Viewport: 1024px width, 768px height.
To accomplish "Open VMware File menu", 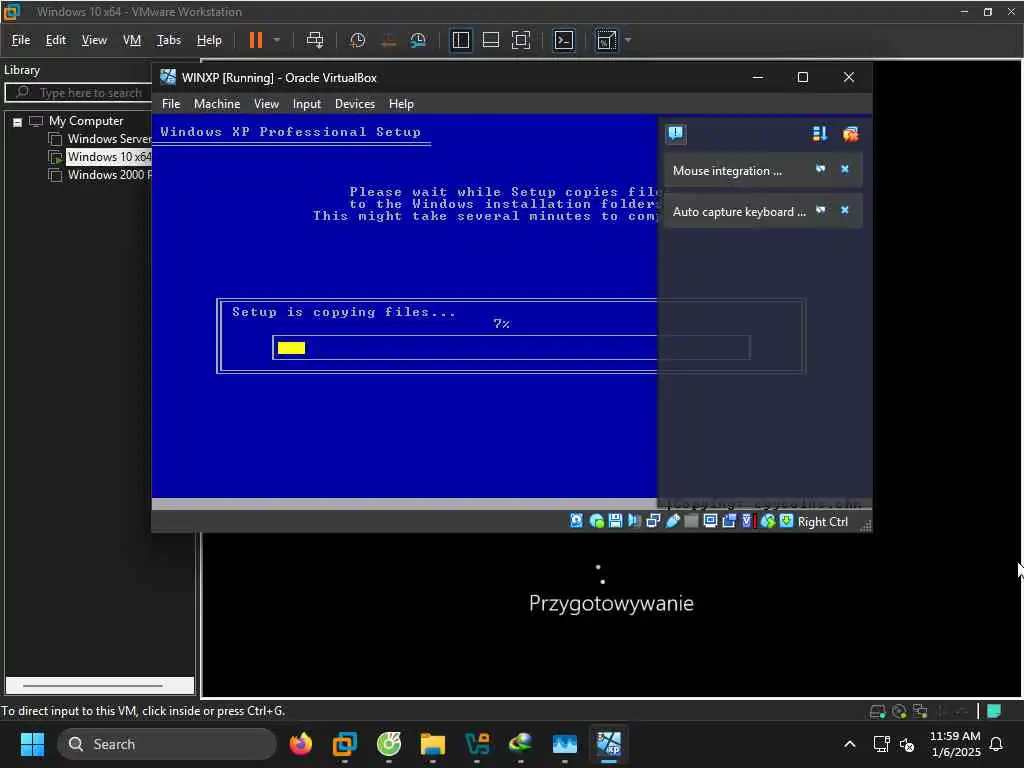I will pyautogui.click(x=21, y=40).
